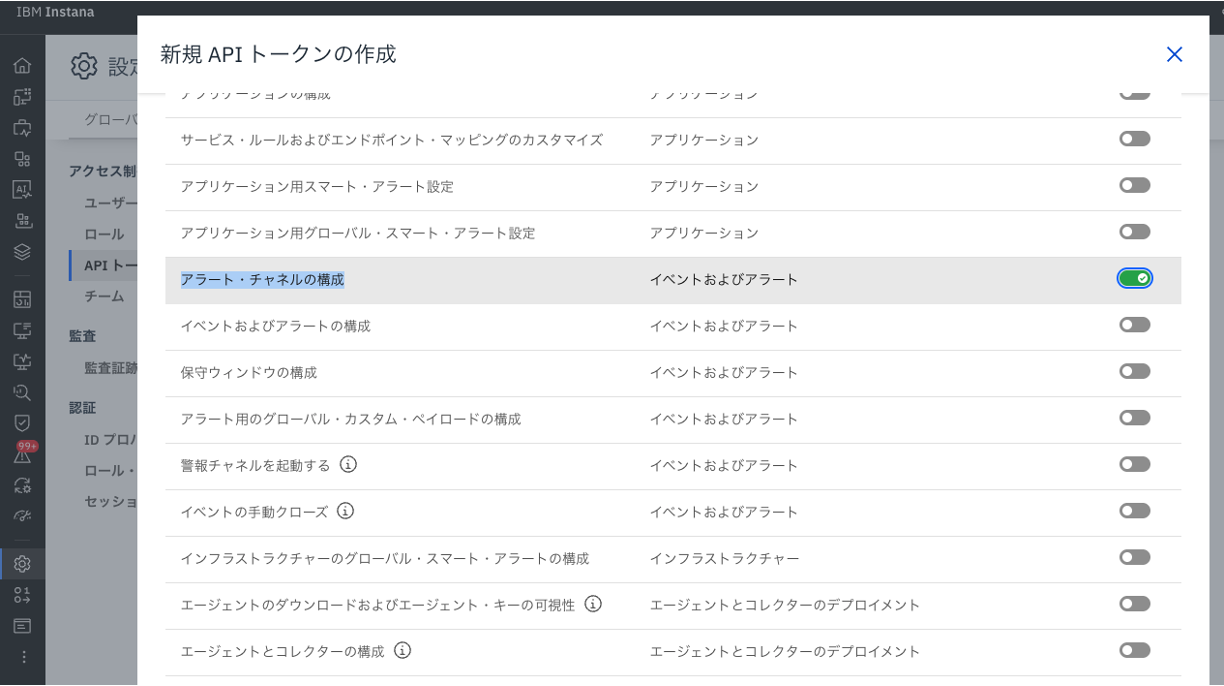The height and width of the screenshot is (686, 1224).
Task: Enable アプリケーション用スマート・アラート設定 toggle
Action: click(x=1135, y=185)
